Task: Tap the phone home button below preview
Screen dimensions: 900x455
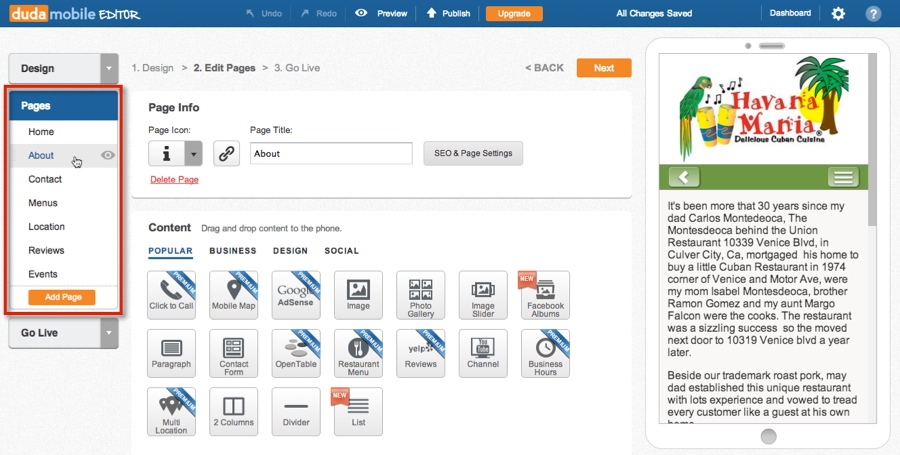Action: pos(768,436)
